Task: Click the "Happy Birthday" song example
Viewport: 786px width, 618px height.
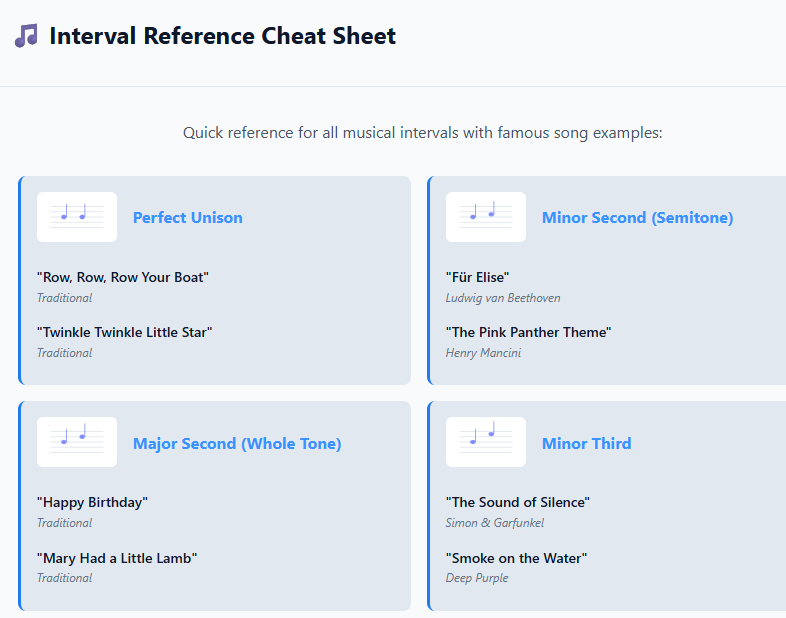Action: point(92,502)
